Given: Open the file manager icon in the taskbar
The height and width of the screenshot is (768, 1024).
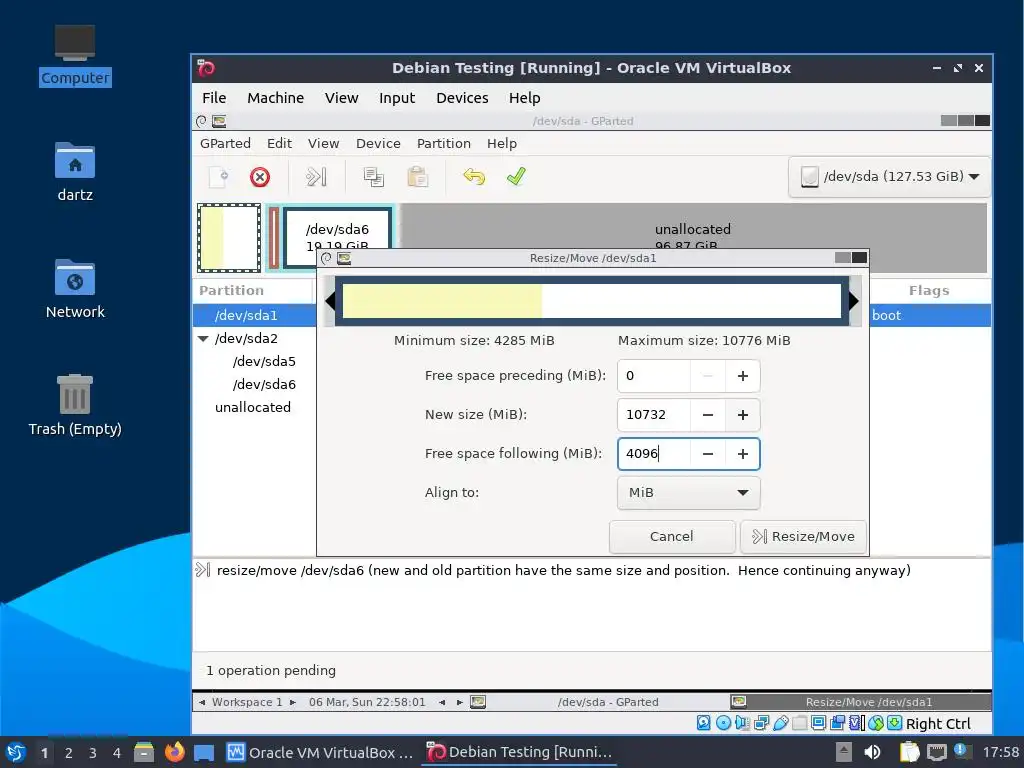Looking at the screenshot, I should (x=144, y=752).
